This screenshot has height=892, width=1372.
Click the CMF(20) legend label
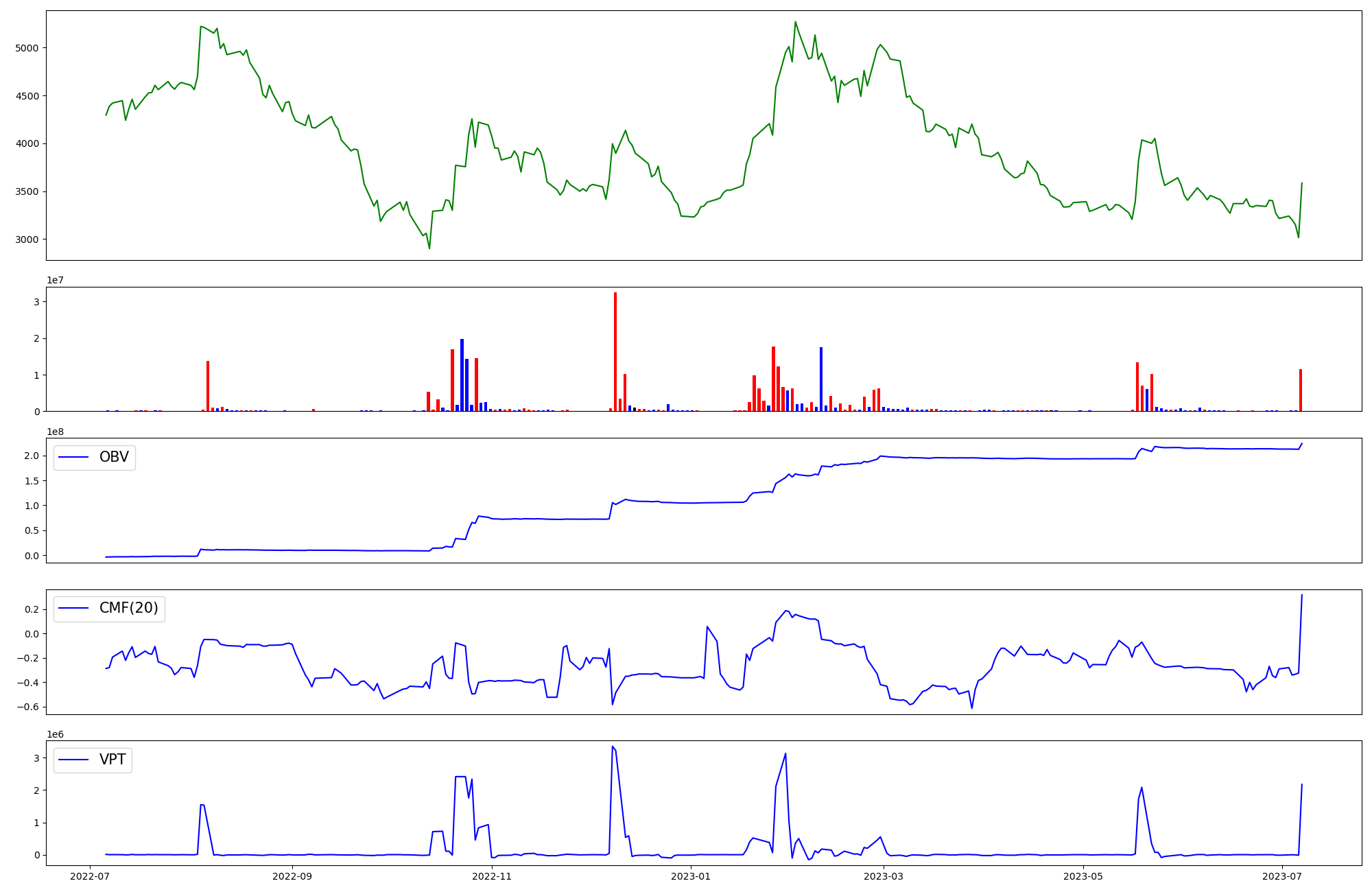[x=128, y=608]
